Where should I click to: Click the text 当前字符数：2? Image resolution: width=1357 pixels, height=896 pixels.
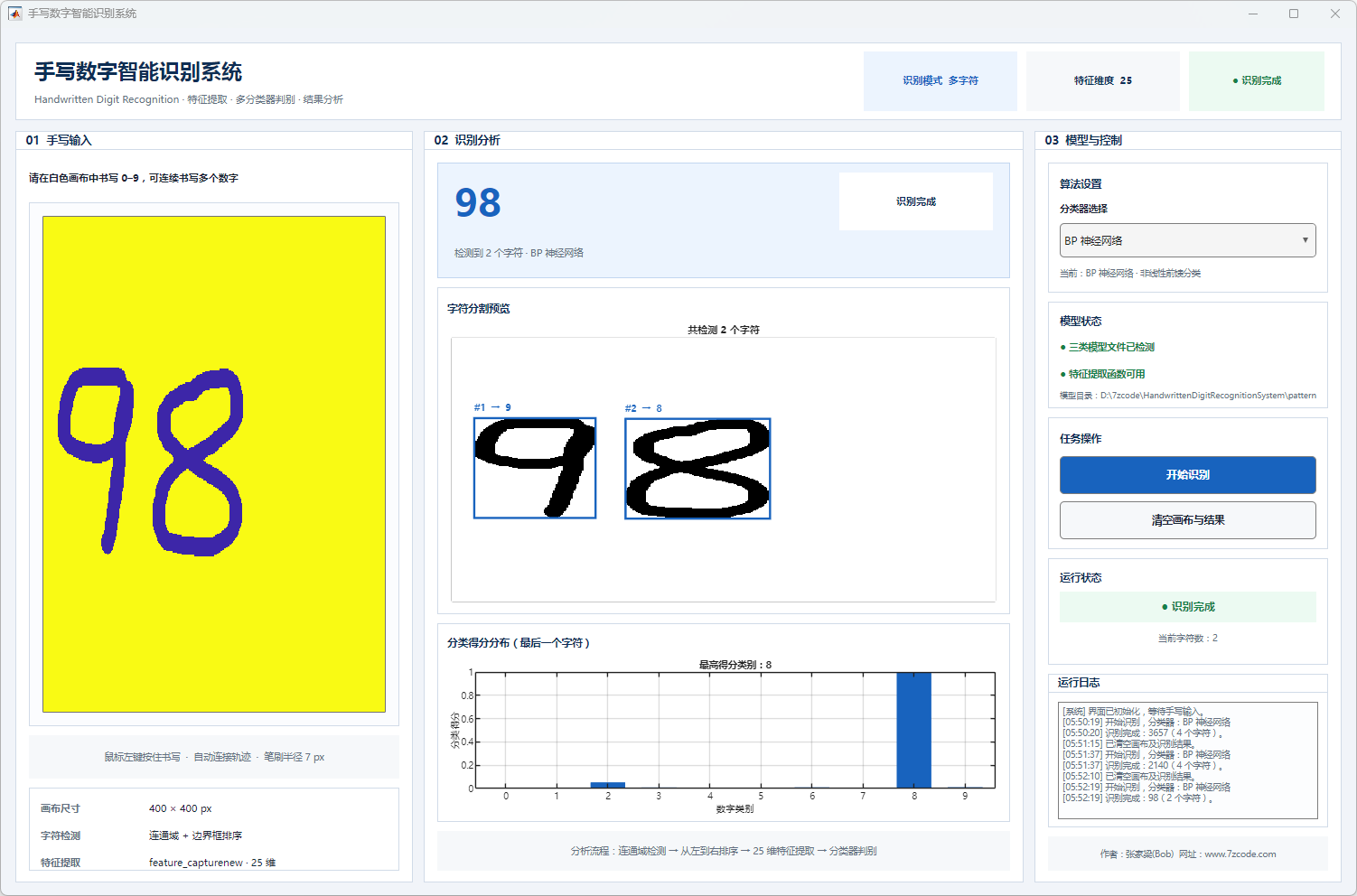point(1187,638)
